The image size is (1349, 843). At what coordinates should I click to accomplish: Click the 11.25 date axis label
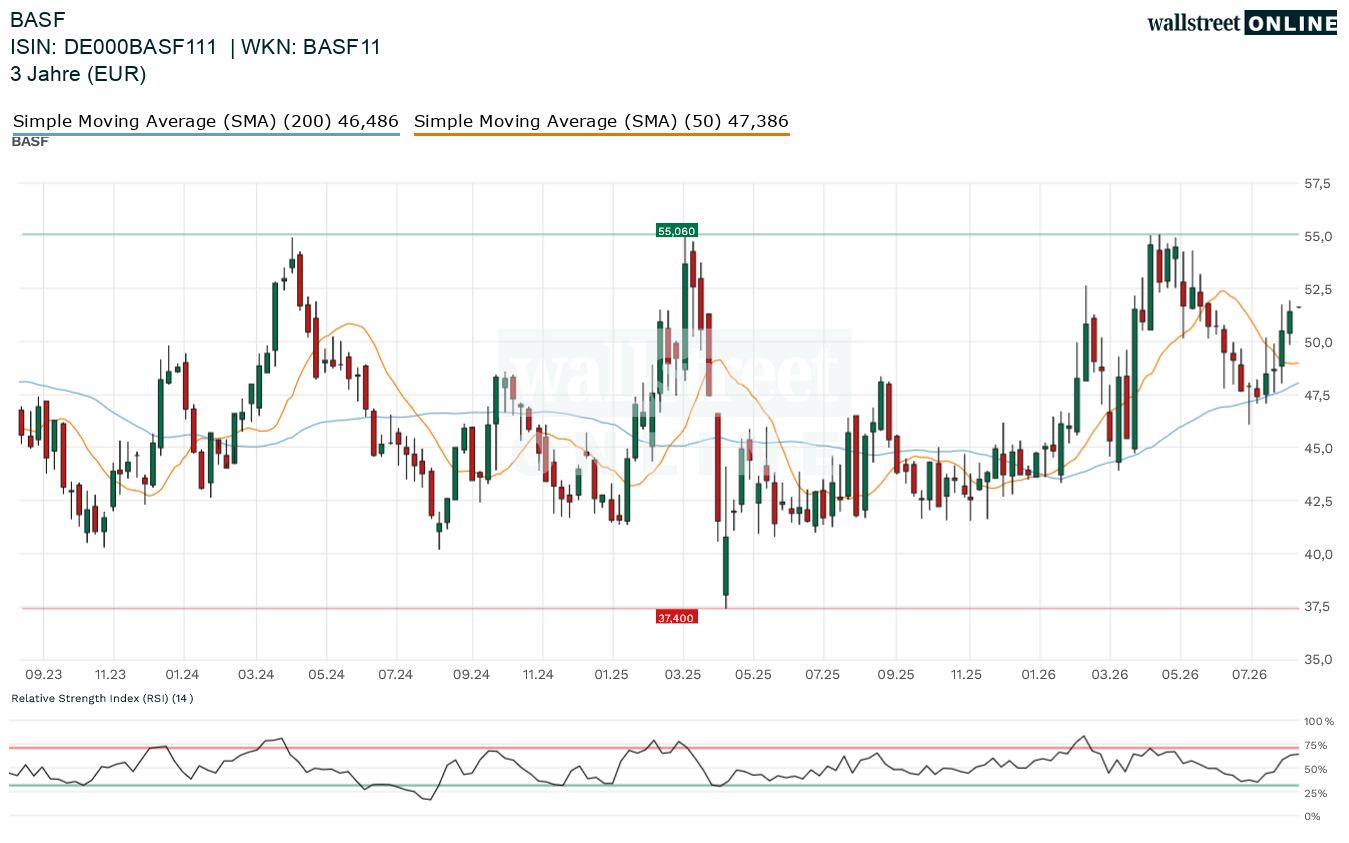click(x=966, y=675)
